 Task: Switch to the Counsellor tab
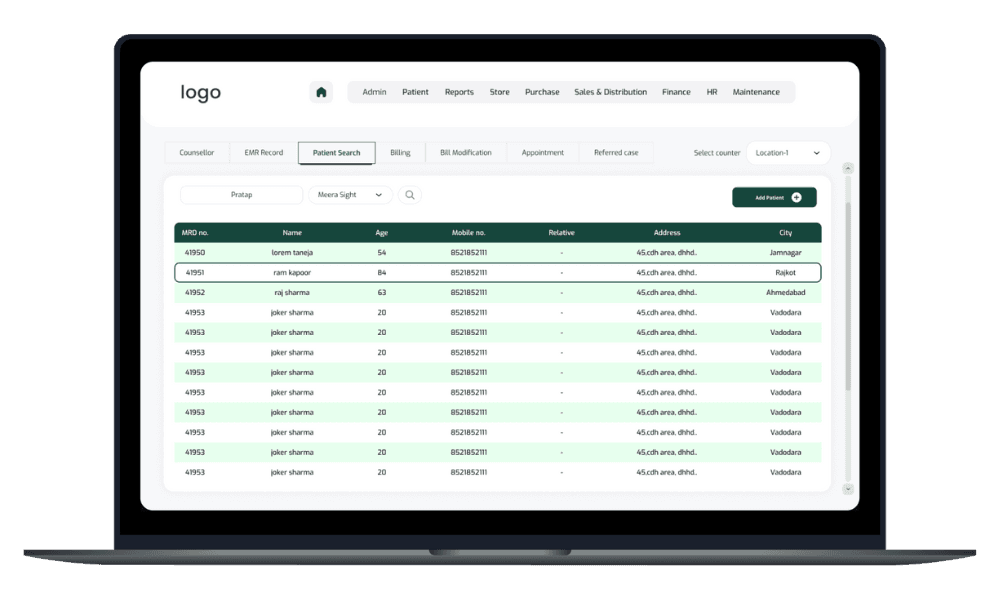196,153
